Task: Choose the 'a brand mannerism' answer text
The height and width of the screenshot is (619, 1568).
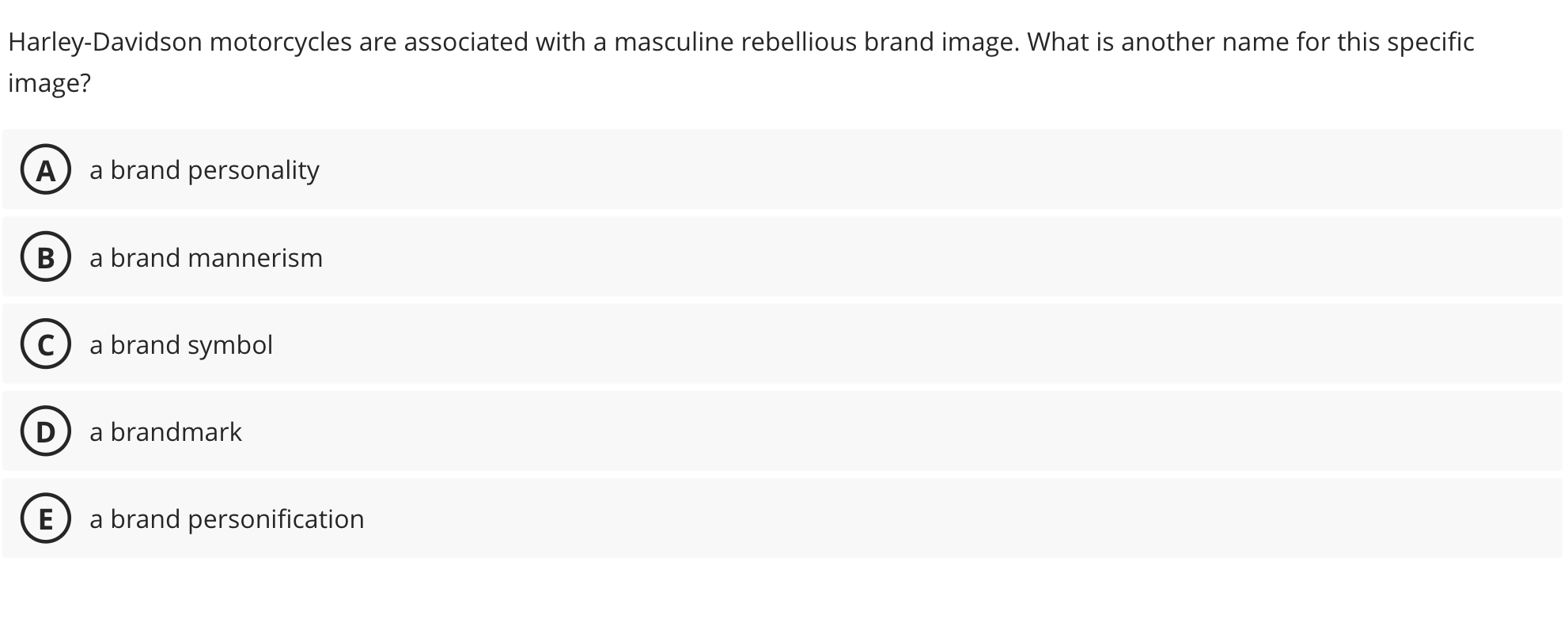Action: tap(206, 257)
